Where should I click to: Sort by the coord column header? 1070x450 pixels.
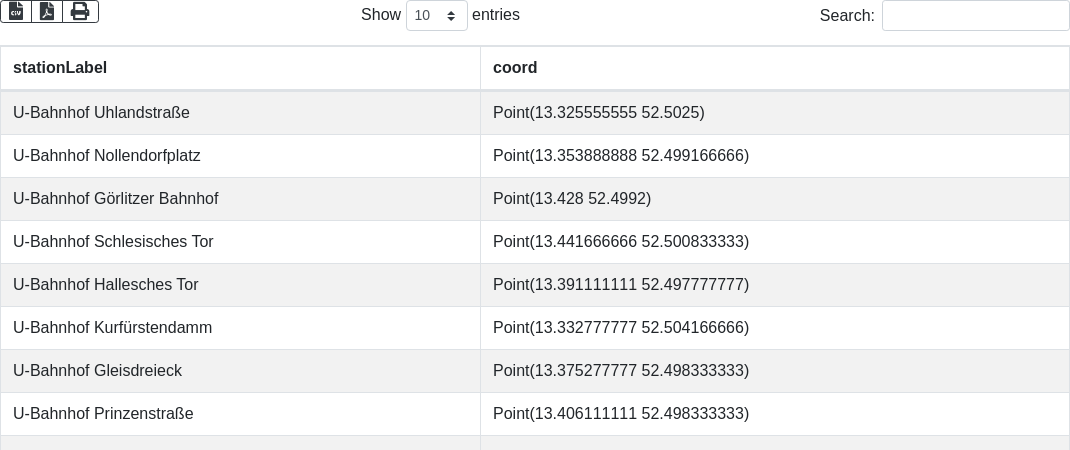coord(515,68)
